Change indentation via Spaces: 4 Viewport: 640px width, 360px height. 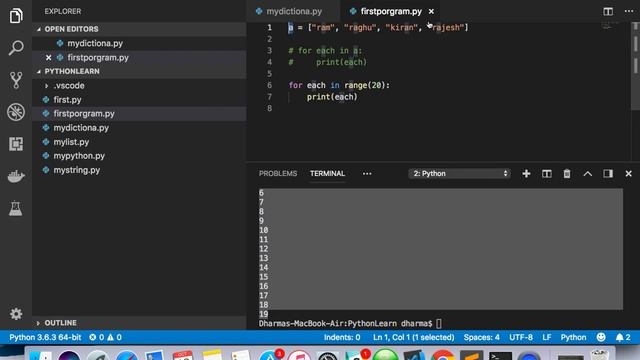[x=481, y=337]
